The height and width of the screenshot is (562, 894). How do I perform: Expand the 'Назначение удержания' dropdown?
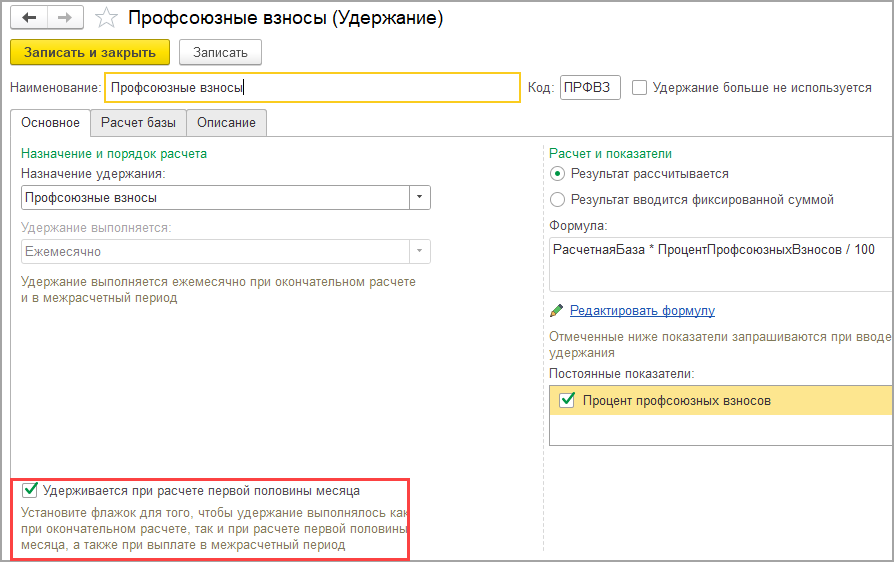click(420, 198)
